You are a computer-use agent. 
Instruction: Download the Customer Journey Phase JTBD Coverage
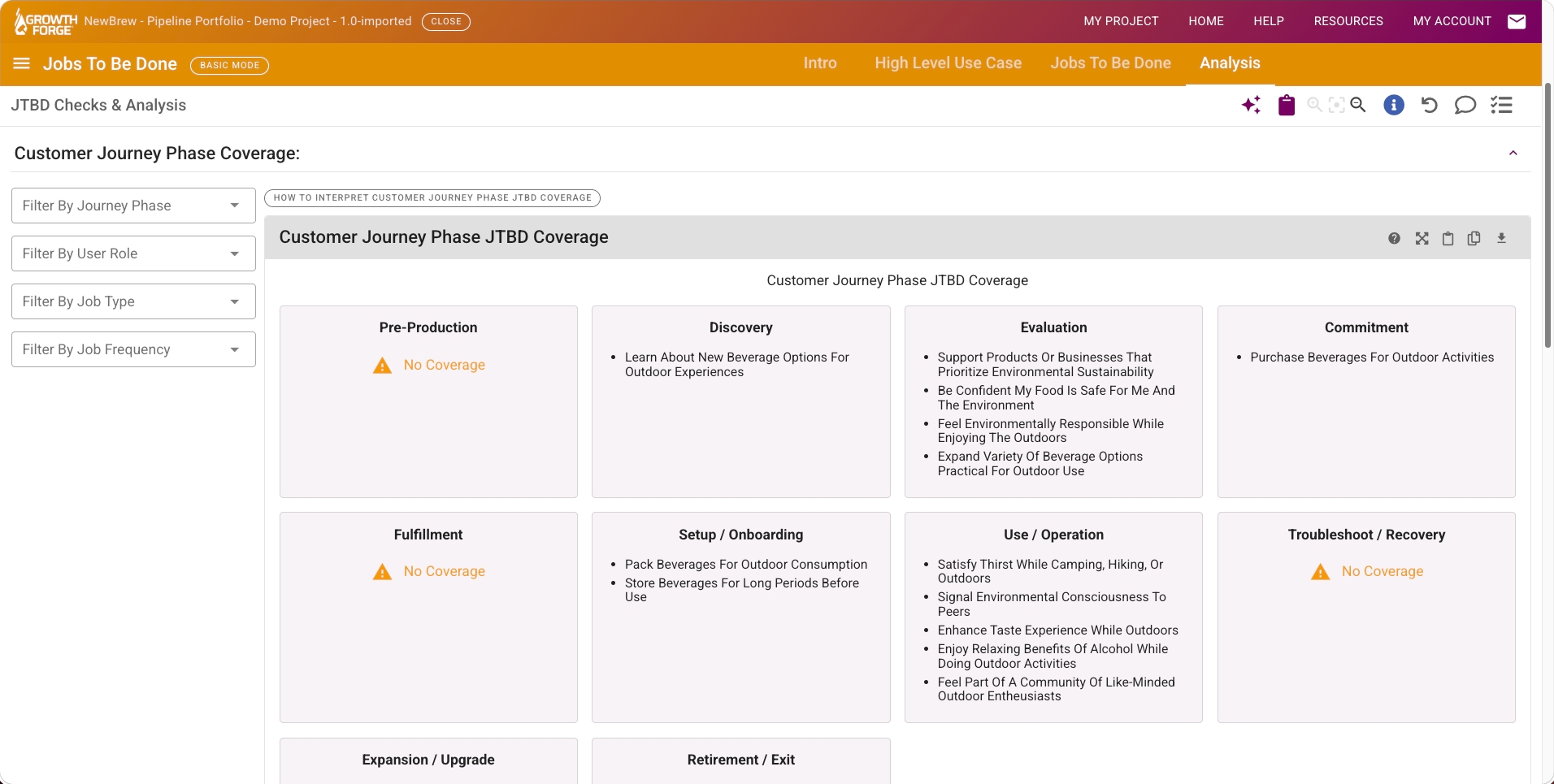click(1501, 238)
